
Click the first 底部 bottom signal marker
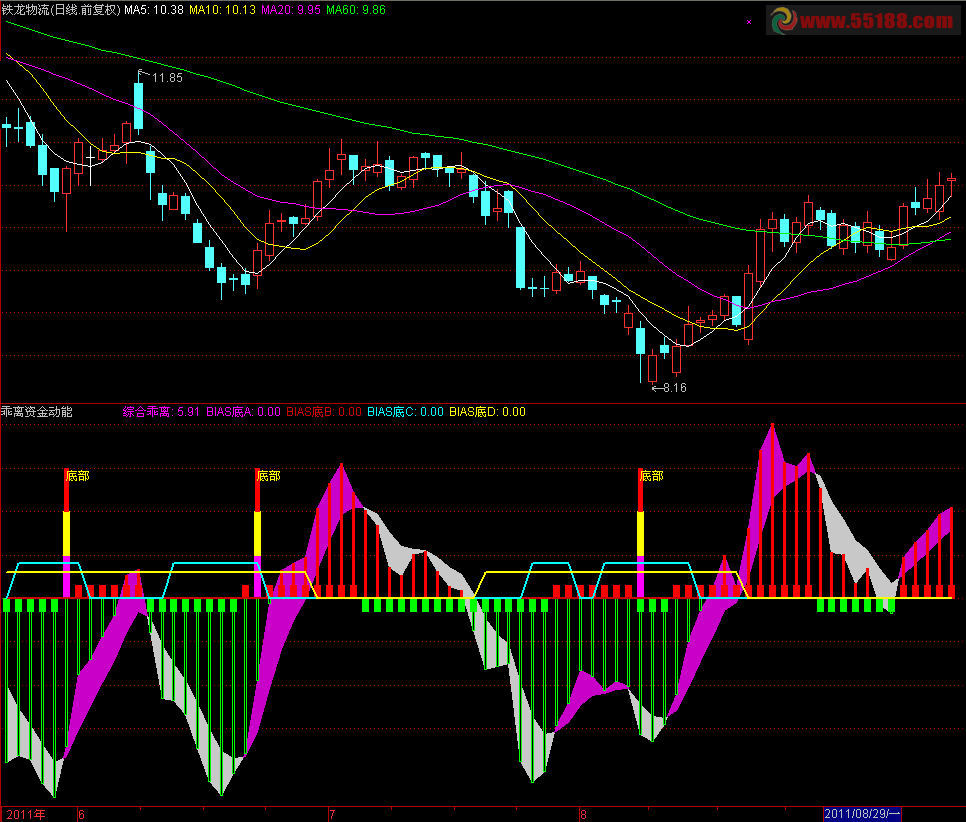[x=77, y=476]
